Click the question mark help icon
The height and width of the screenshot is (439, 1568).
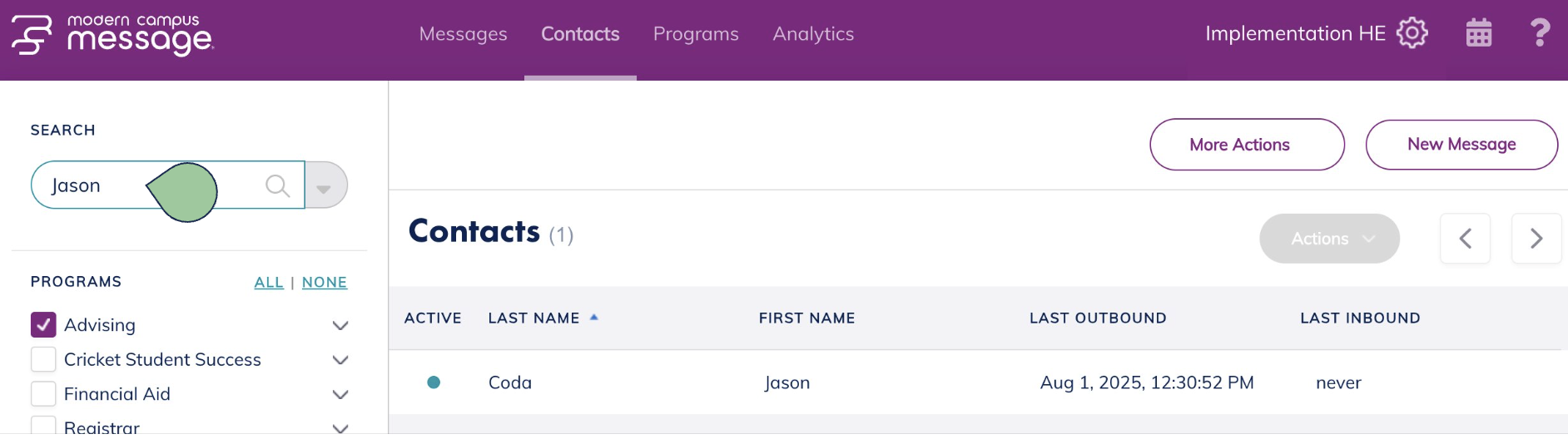click(1540, 33)
